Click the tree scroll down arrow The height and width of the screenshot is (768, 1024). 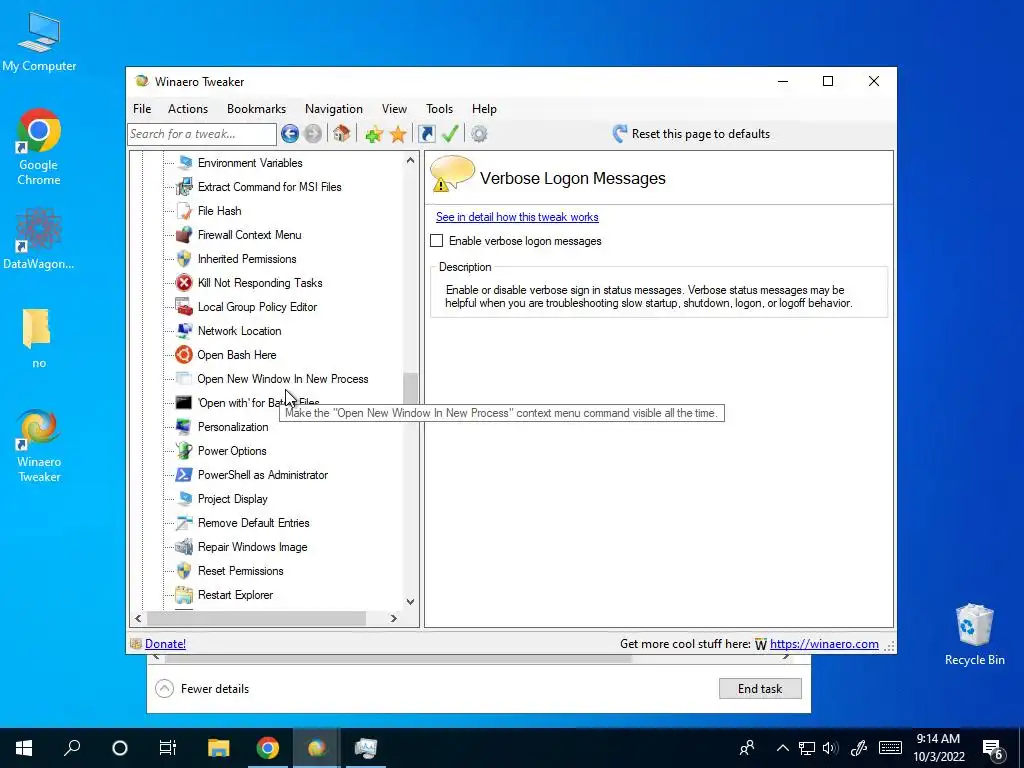pos(410,601)
